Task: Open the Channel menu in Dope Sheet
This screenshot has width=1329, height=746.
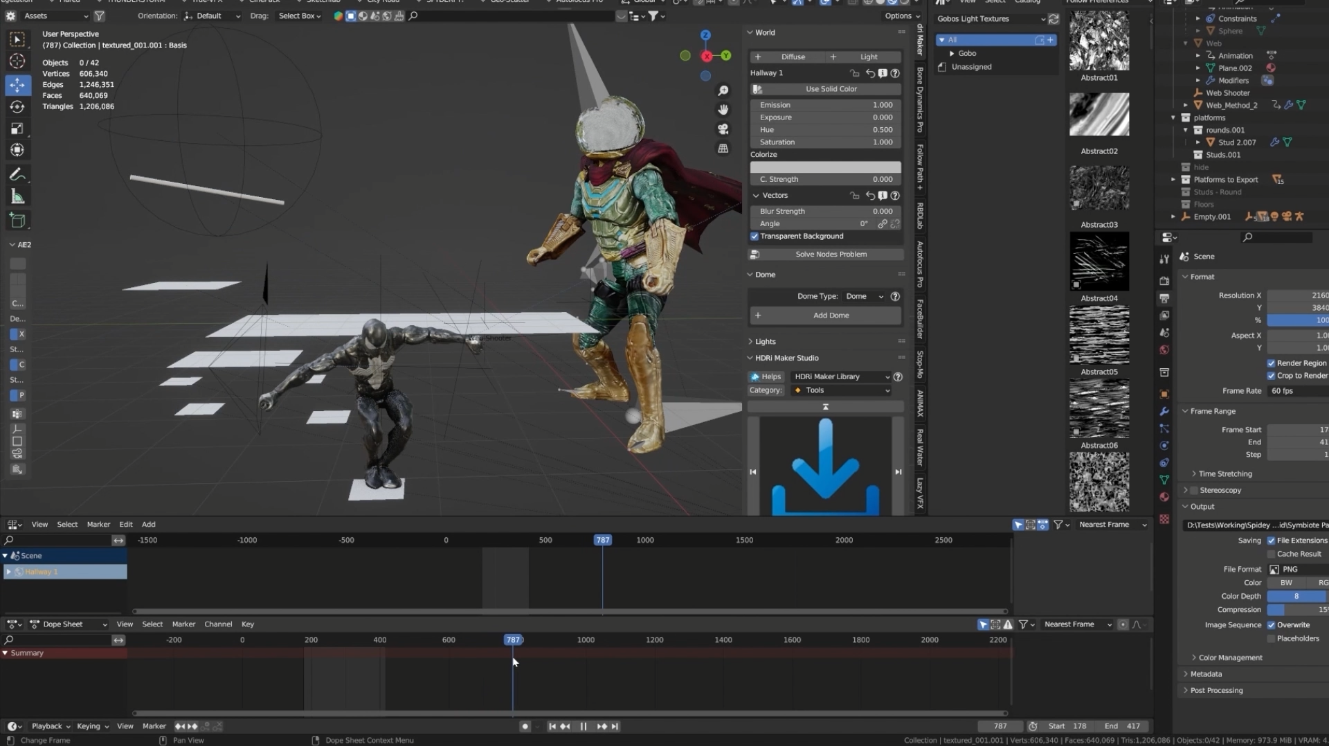Action: pyautogui.click(x=218, y=624)
